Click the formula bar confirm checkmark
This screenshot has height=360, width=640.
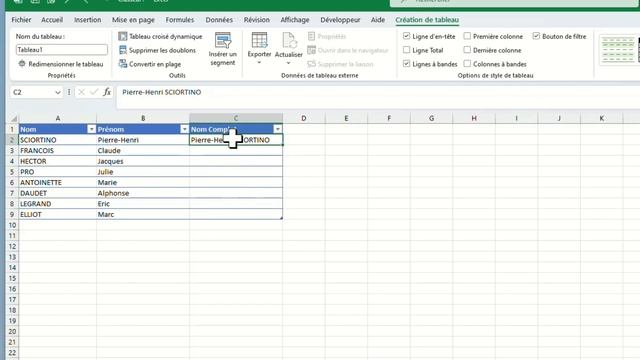(x=94, y=92)
